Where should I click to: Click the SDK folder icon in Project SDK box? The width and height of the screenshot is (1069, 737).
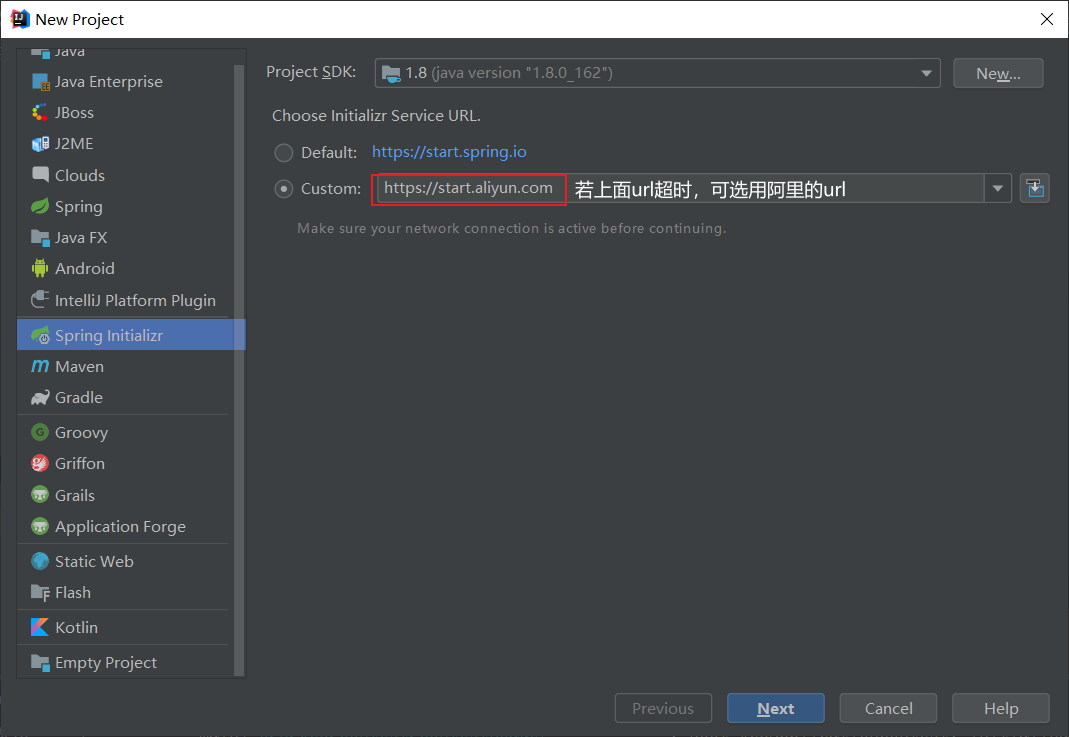(391, 73)
